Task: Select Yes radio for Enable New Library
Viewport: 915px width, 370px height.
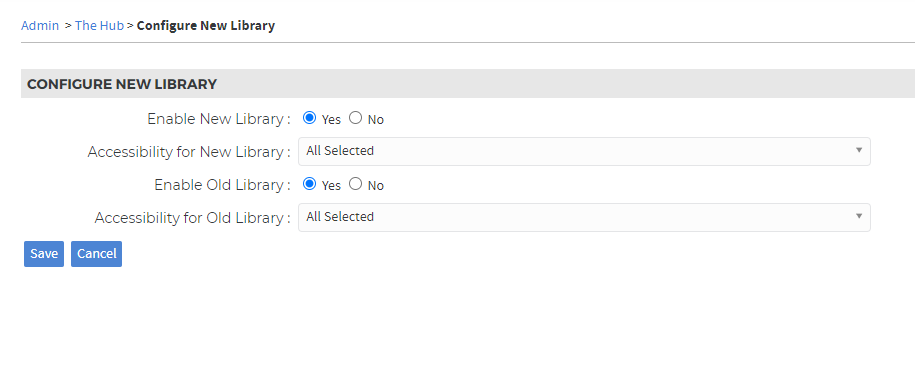Action: coord(309,118)
